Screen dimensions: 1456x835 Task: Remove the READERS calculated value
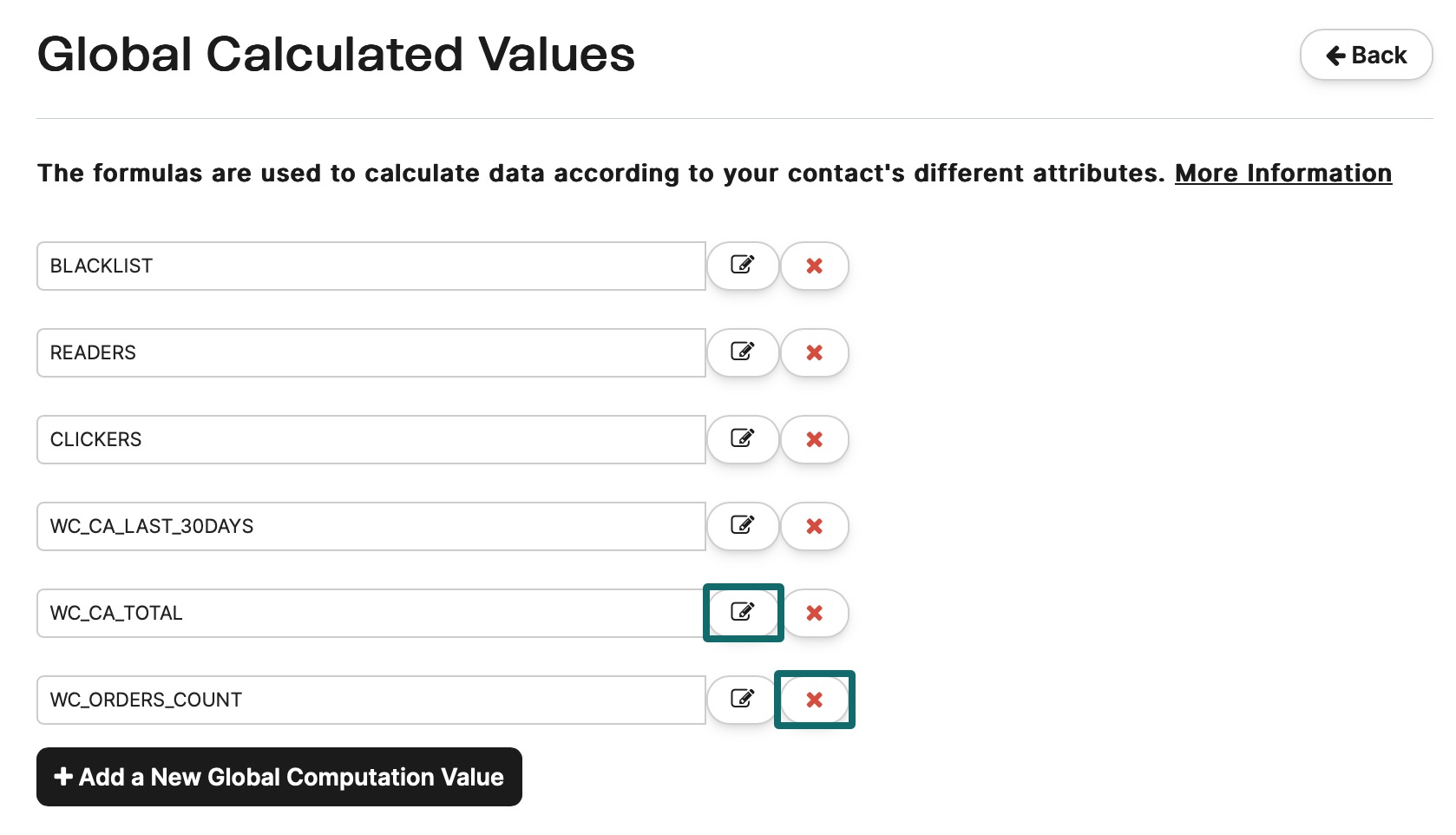(814, 352)
